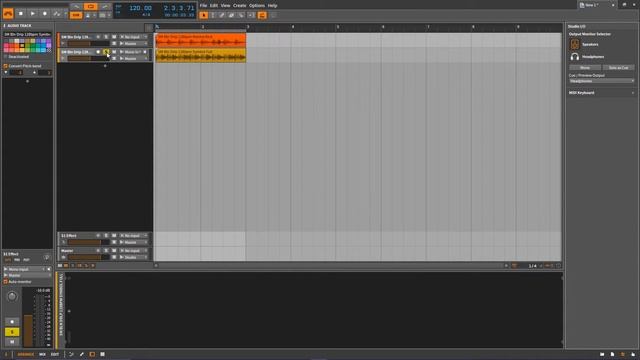The width and height of the screenshot is (640, 360).
Task: Solo the first orange audio track
Action: (106, 37)
